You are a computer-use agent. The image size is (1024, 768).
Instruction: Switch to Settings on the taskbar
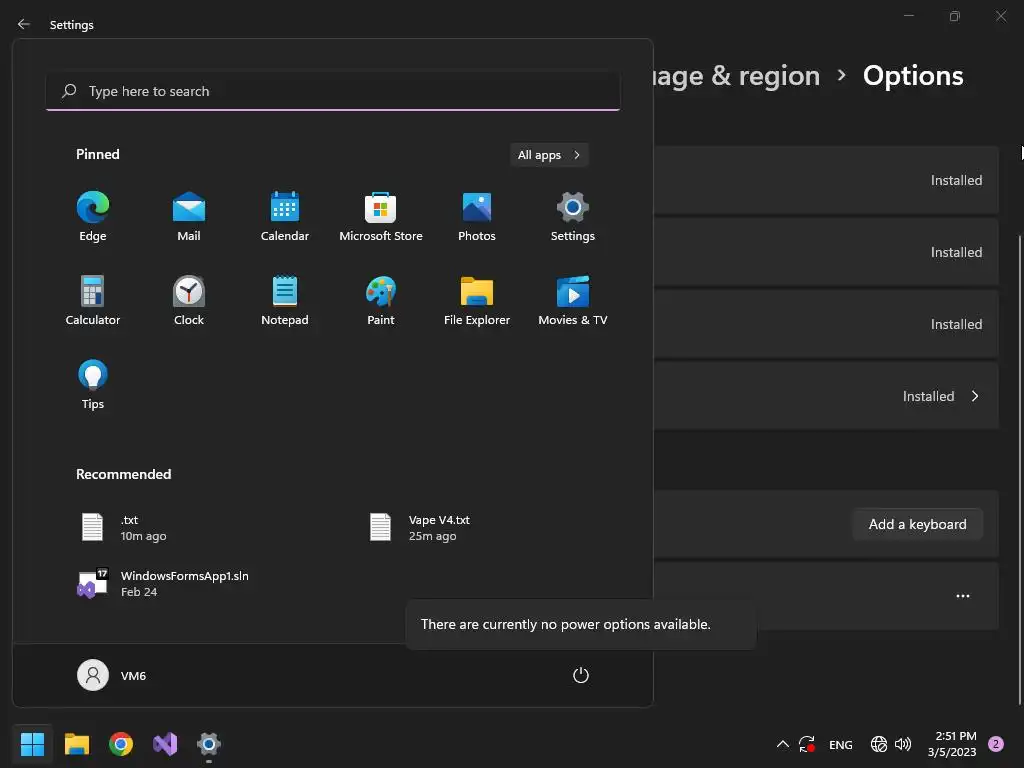(209, 744)
